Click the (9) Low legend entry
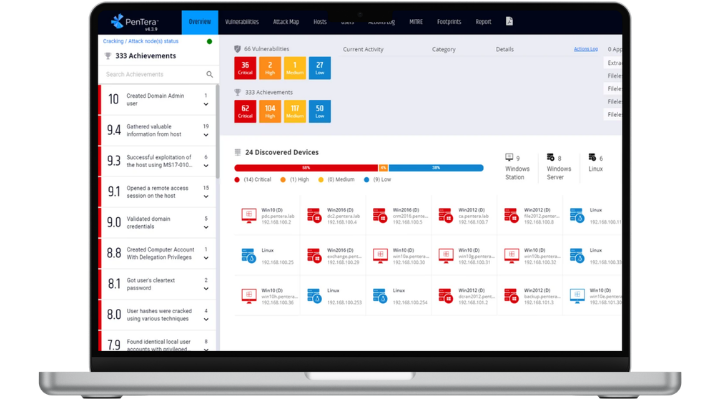This screenshot has width=720, height=400. (377, 180)
